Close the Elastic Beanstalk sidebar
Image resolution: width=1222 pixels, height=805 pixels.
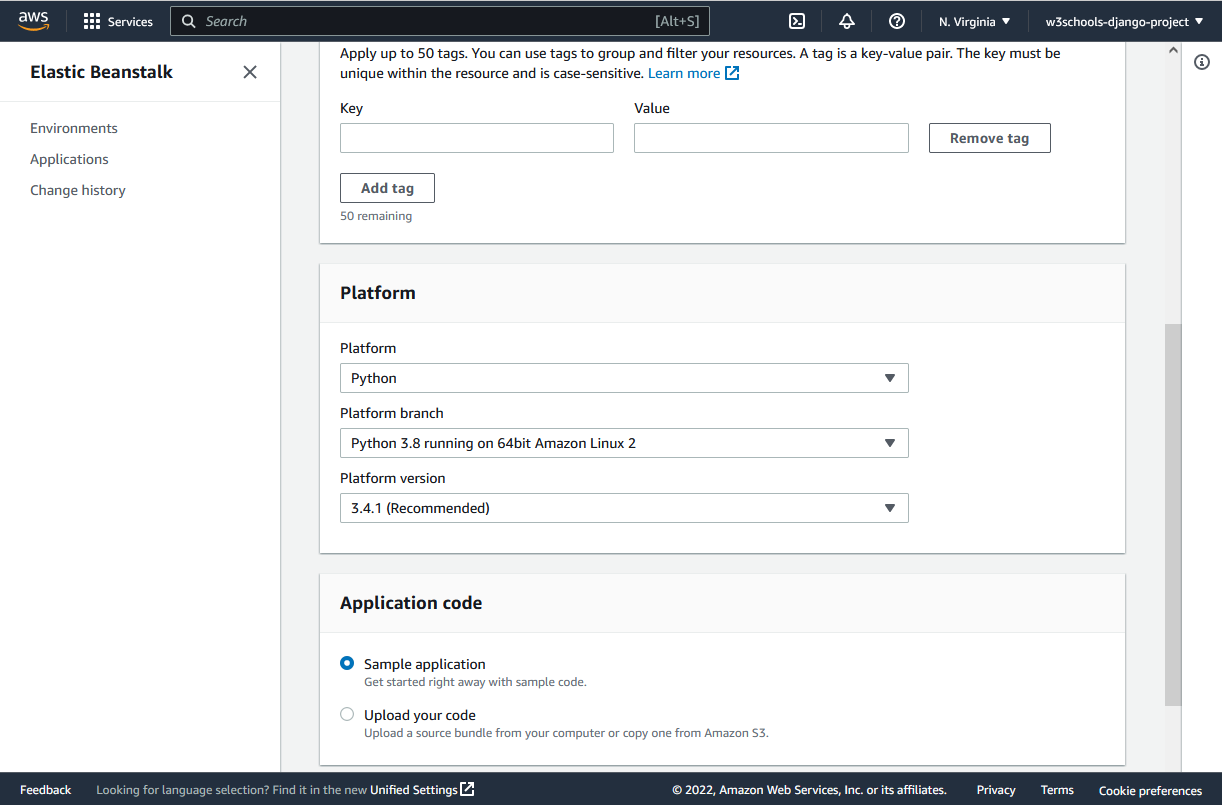pos(250,72)
